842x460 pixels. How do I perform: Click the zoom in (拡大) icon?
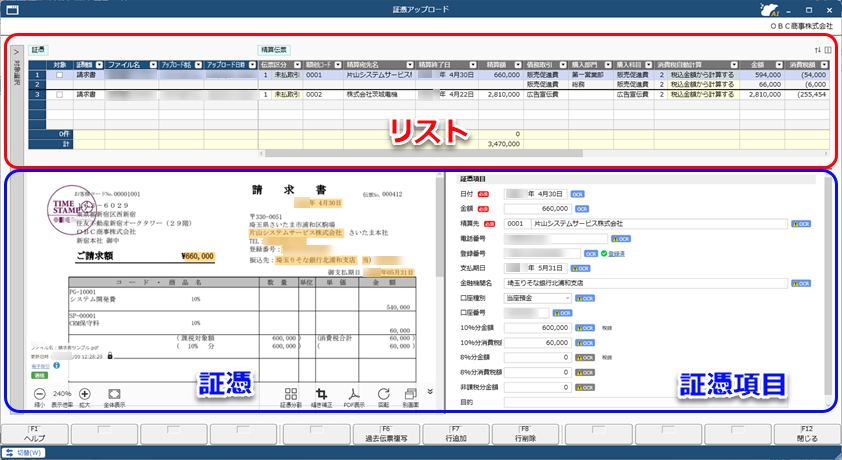[x=84, y=394]
